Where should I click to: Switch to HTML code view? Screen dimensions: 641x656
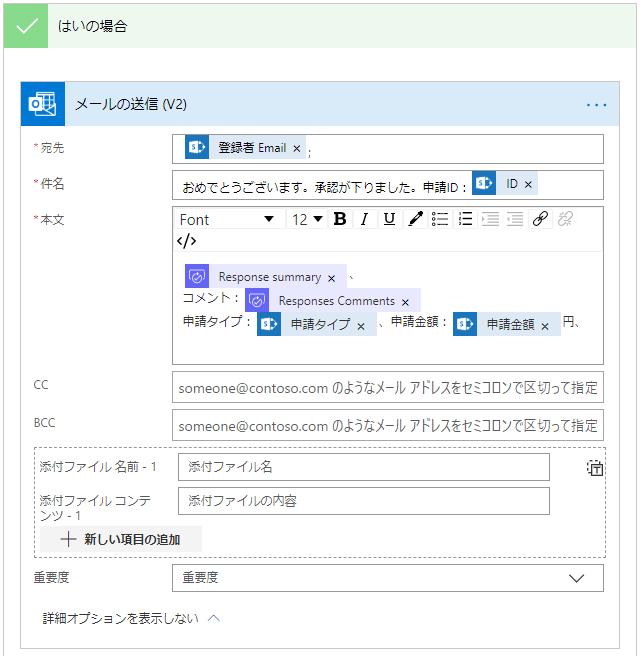tap(186, 241)
